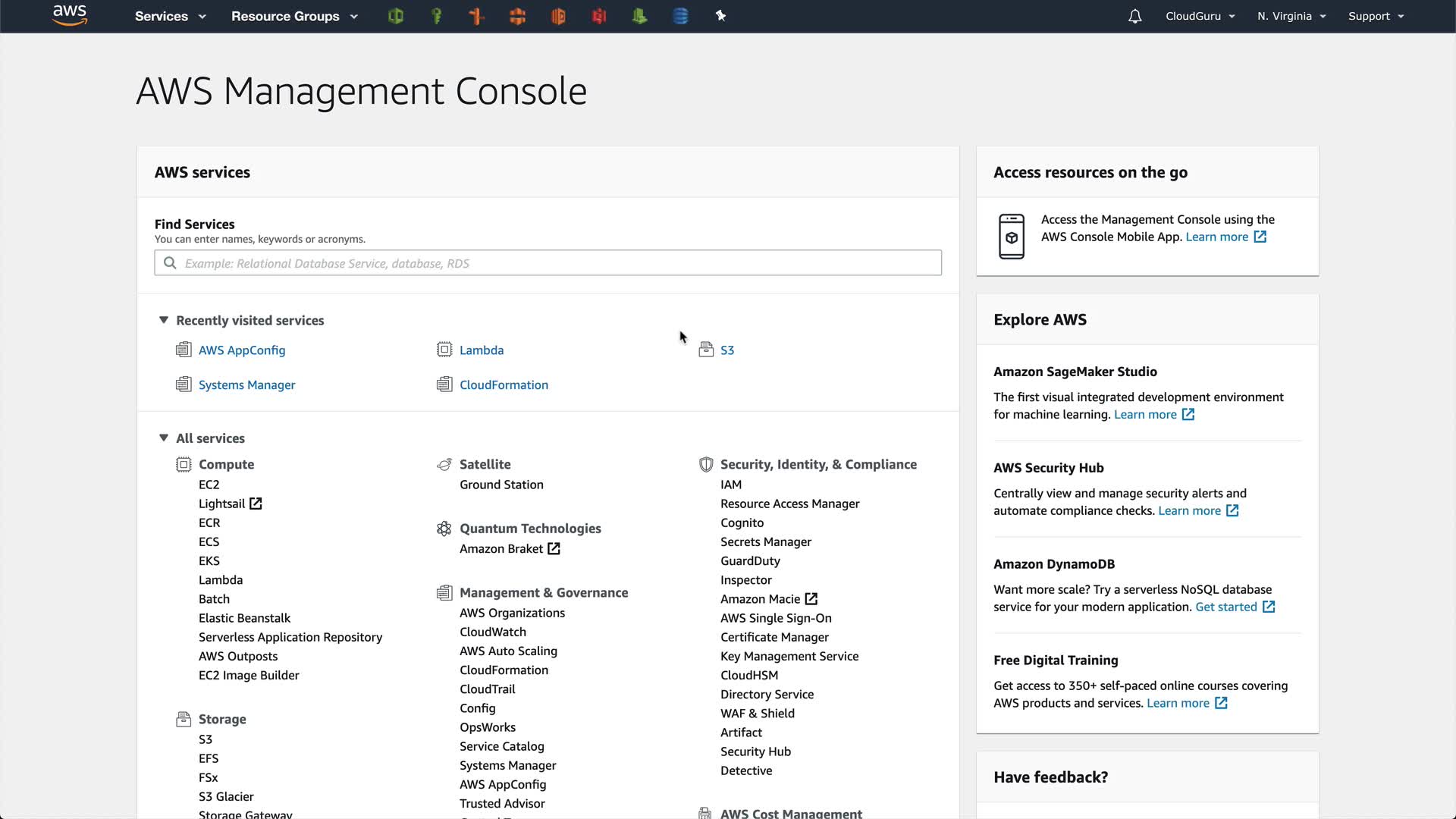Open the CloudGuru account dropdown
Image resolution: width=1456 pixels, height=819 pixels.
(1200, 16)
